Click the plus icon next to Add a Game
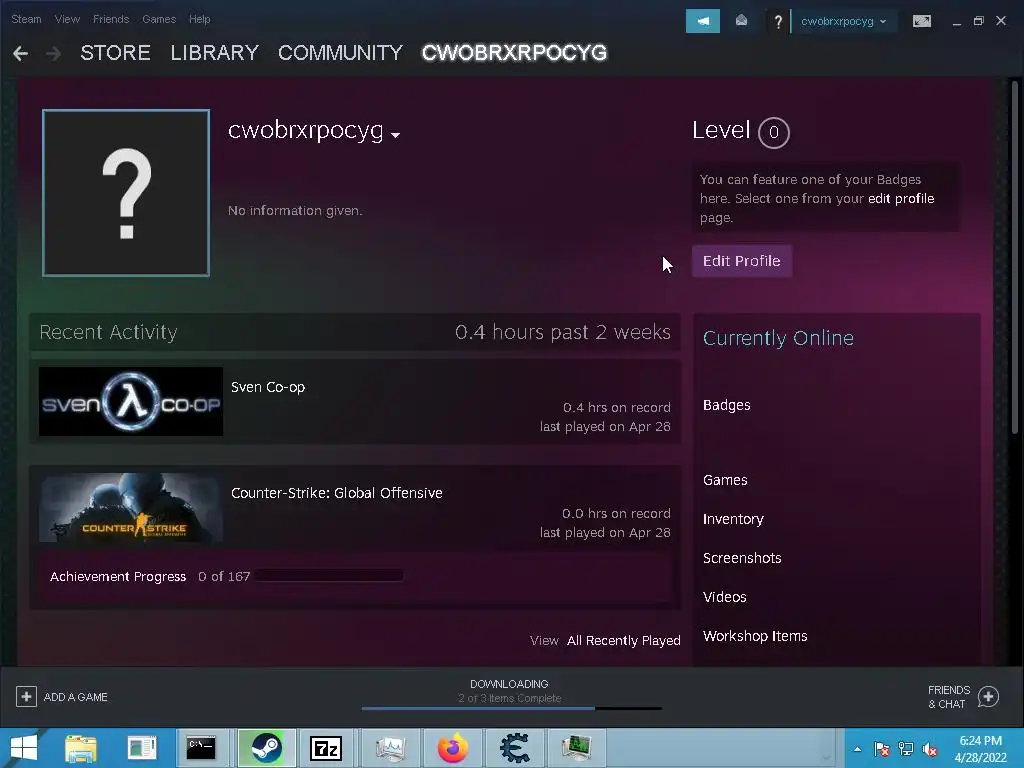1024x768 pixels. click(x=26, y=697)
